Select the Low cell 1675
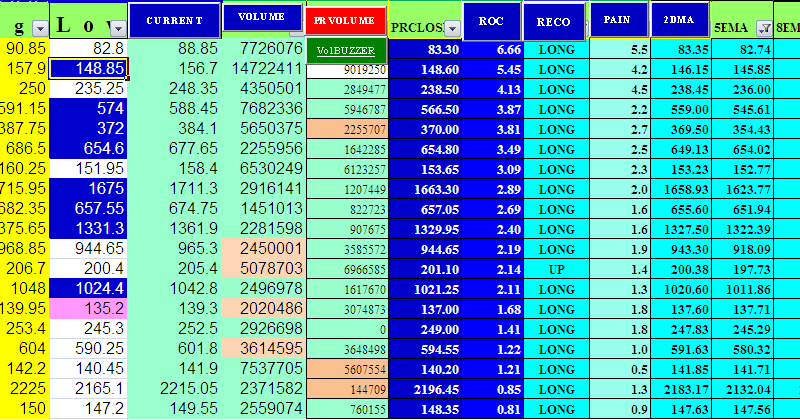The image size is (800, 420). pyautogui.click(x=88, y=188)
